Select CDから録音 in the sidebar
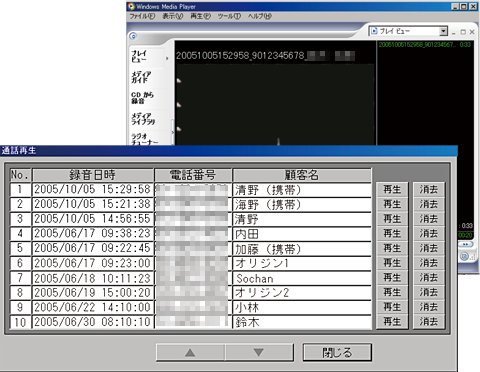The width and height of the screenshot is (480, 372). point(142,98)
